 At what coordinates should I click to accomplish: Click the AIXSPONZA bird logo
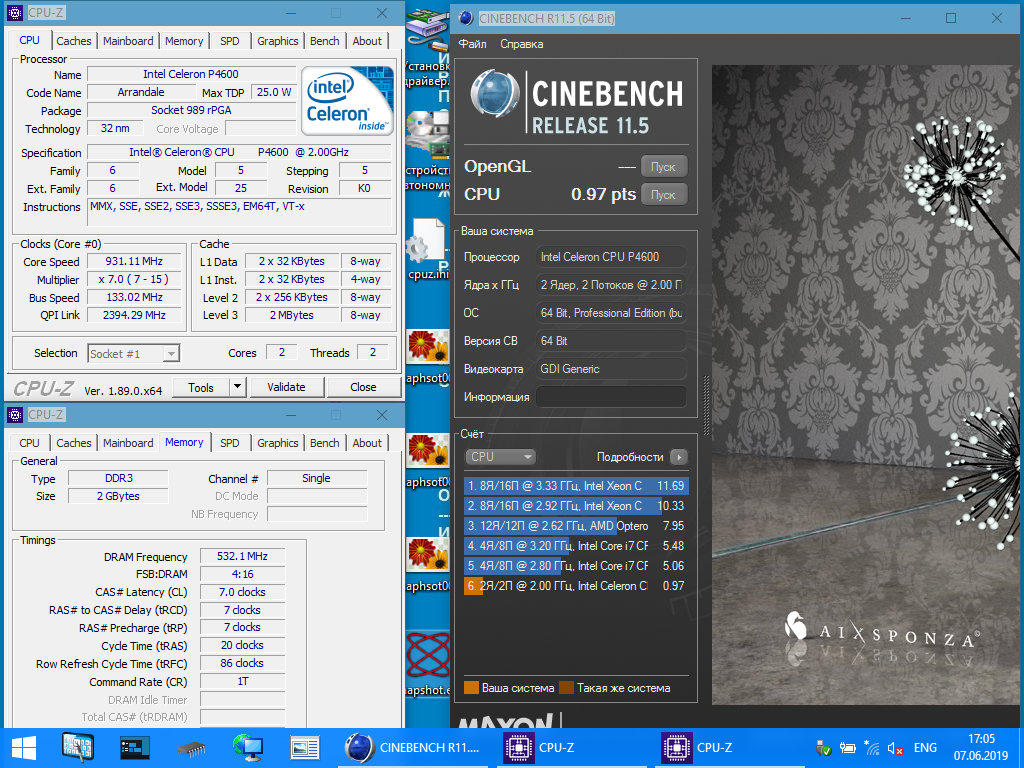795,626
